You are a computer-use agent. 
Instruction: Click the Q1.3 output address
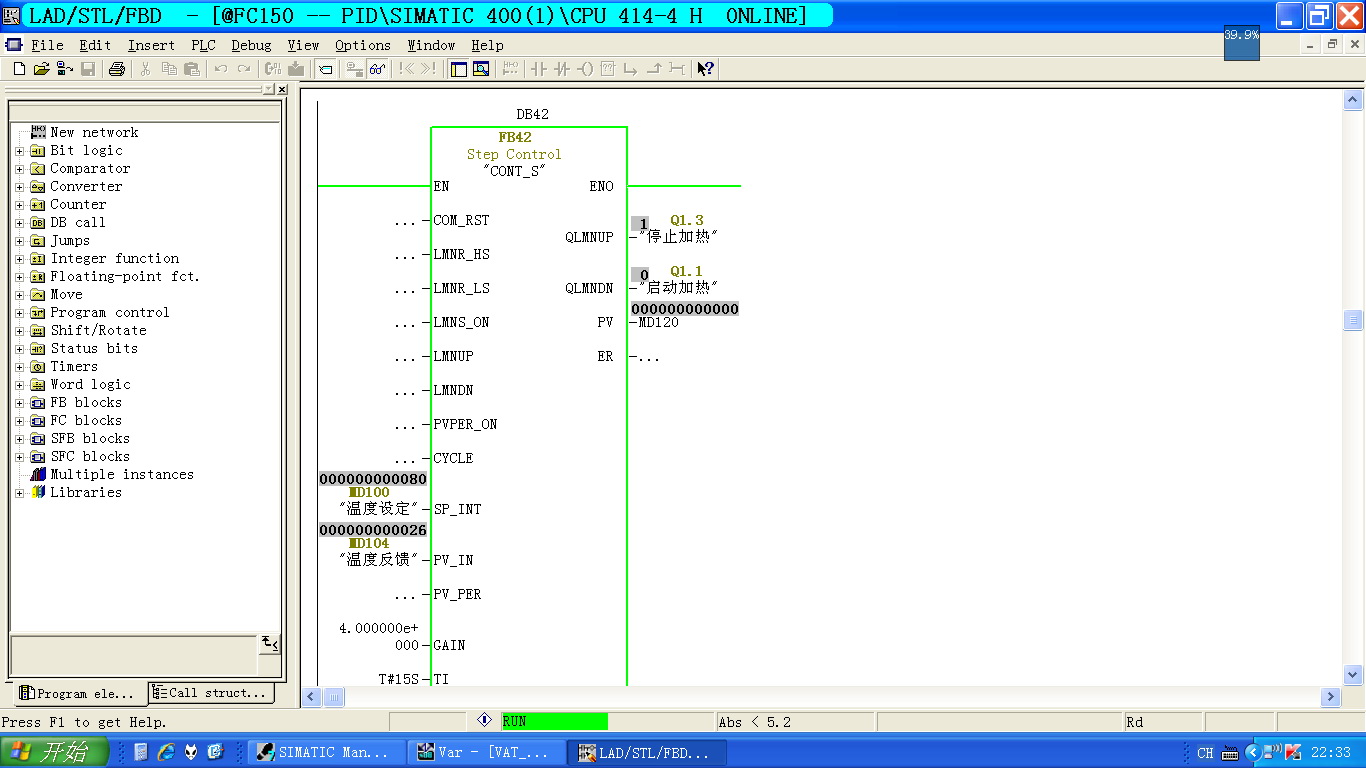[687, 220]
